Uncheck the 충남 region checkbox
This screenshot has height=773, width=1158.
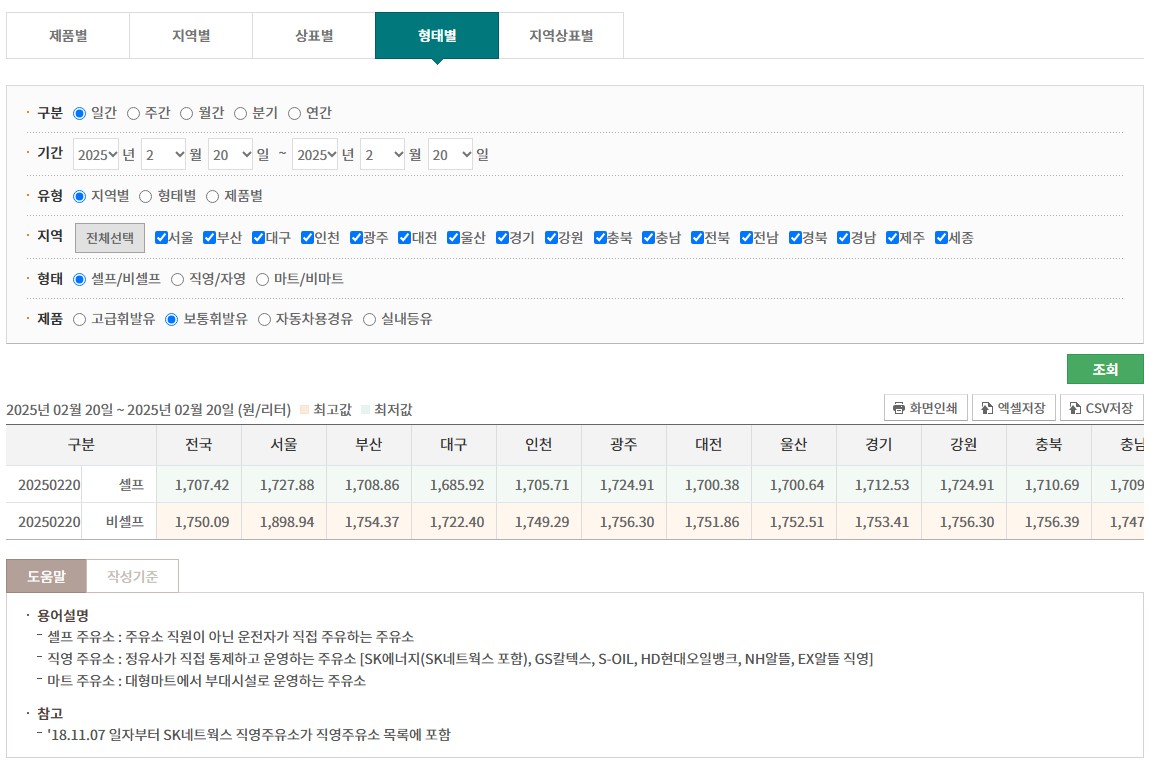pyautogui.click(x=648, y=238)
